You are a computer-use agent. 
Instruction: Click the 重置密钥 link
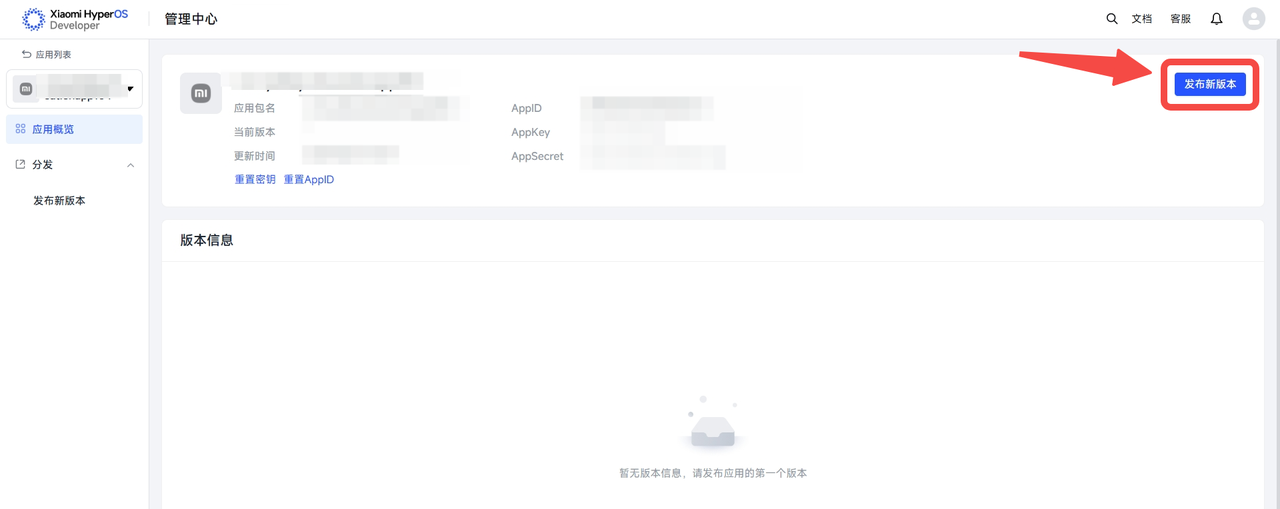click(x=254, y=179)
